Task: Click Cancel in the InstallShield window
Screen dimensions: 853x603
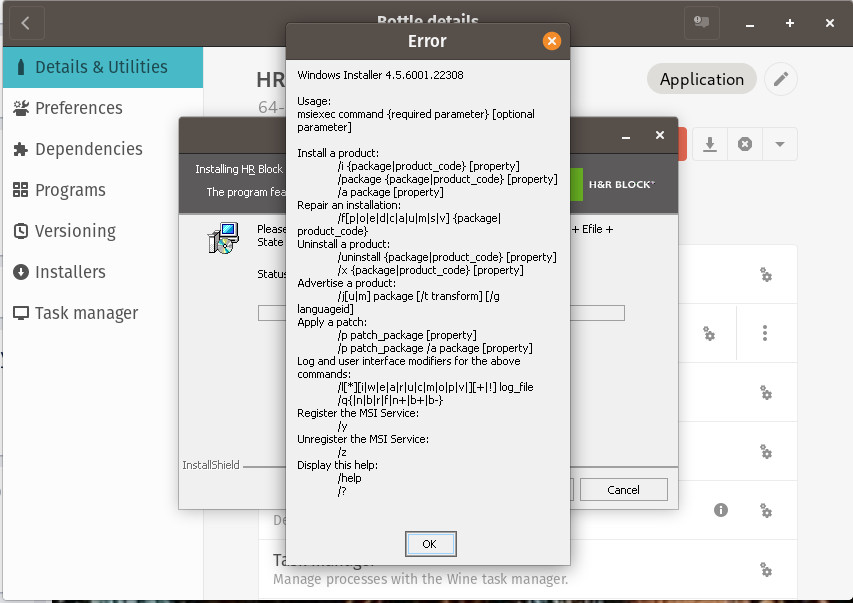Action: pyautogui.click(x=623, y=490)
